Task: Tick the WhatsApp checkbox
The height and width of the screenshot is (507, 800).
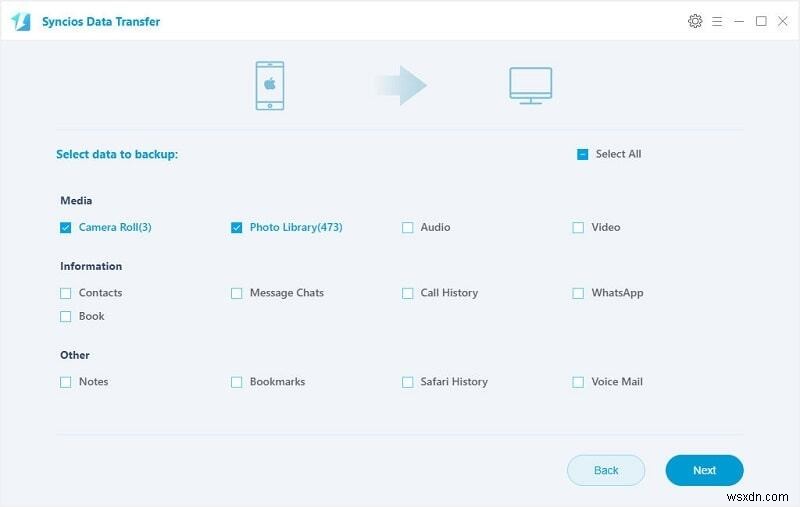Action: (578, 293)
